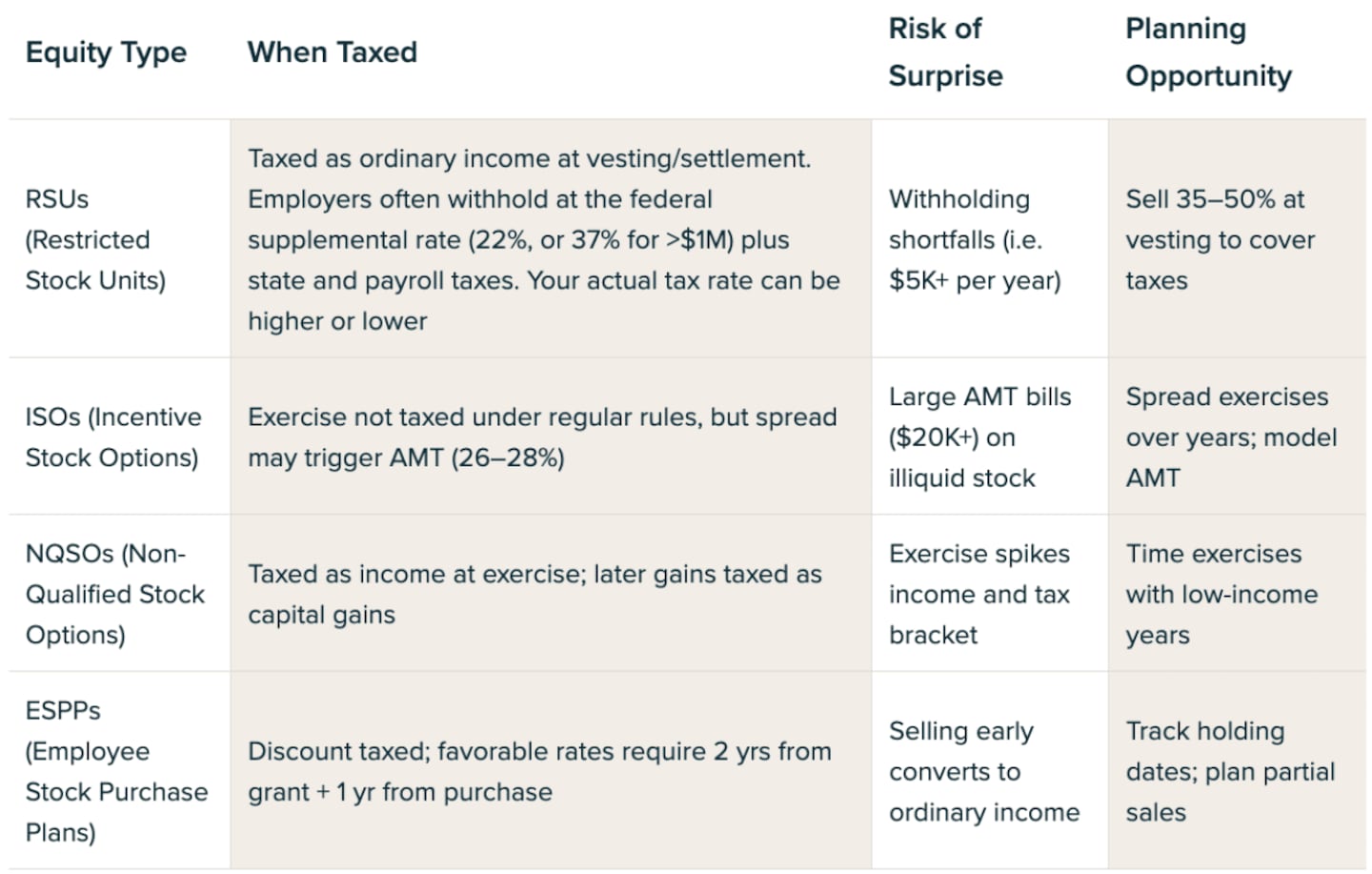Select the 'Track holding dates' planning cell
Viewport: 1372px width, 874px height.
coord(1229,771)
